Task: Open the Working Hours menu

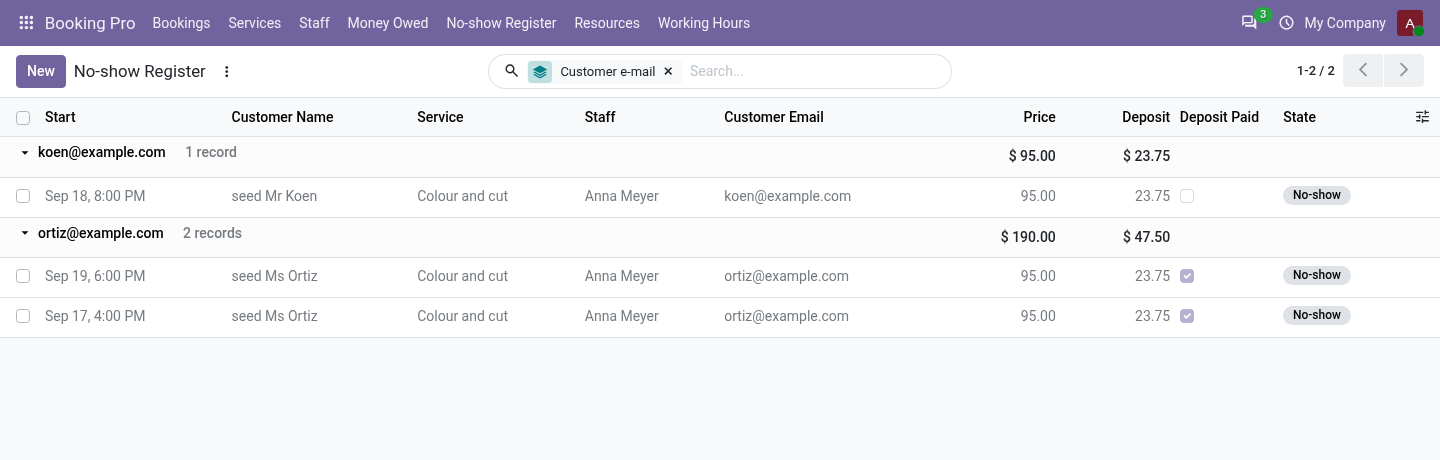Action: tap(704, 23)
